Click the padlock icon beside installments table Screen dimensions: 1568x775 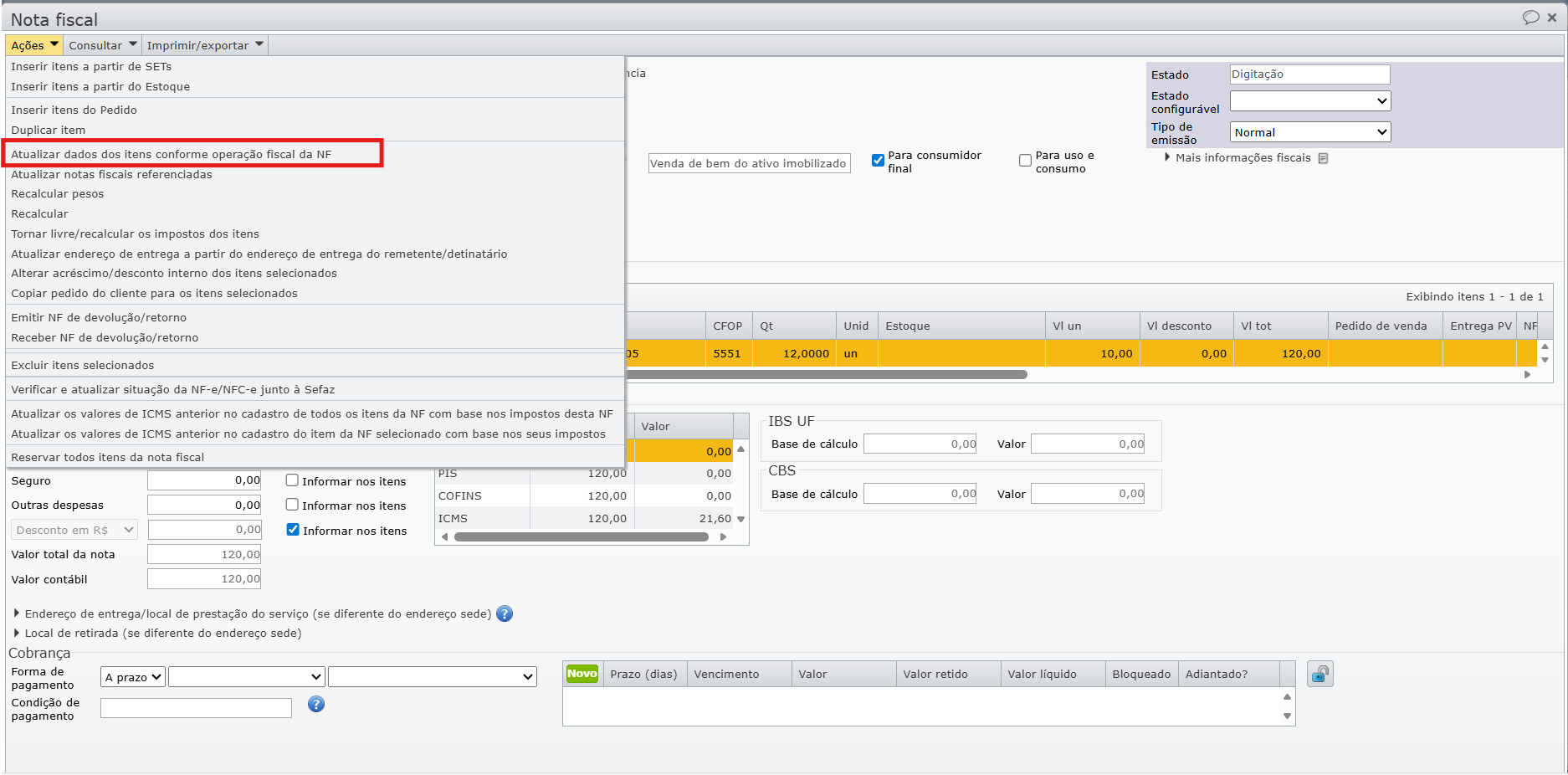(1319, 674)
